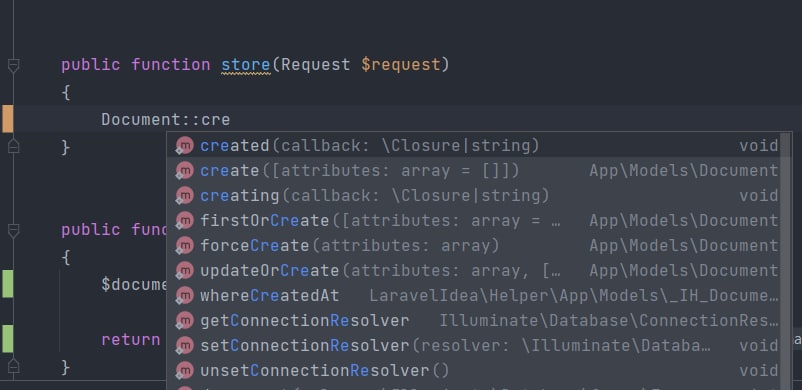802x390 pixels.
Task: Click the method icon beside getConnectionResolver
Action: 184,320
